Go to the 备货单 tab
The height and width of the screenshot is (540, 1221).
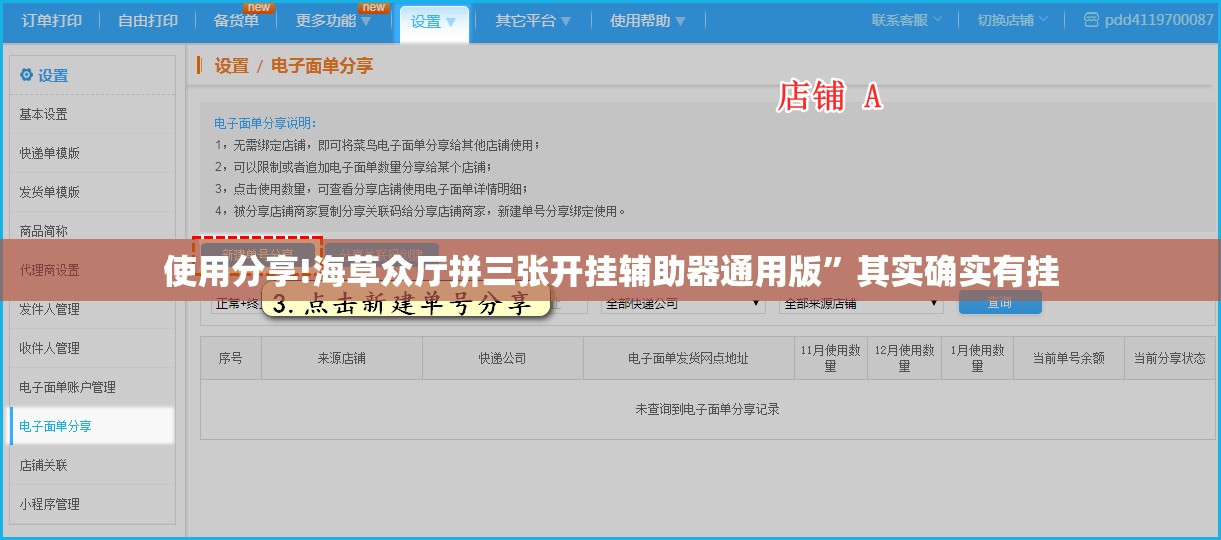click(236, 20)
